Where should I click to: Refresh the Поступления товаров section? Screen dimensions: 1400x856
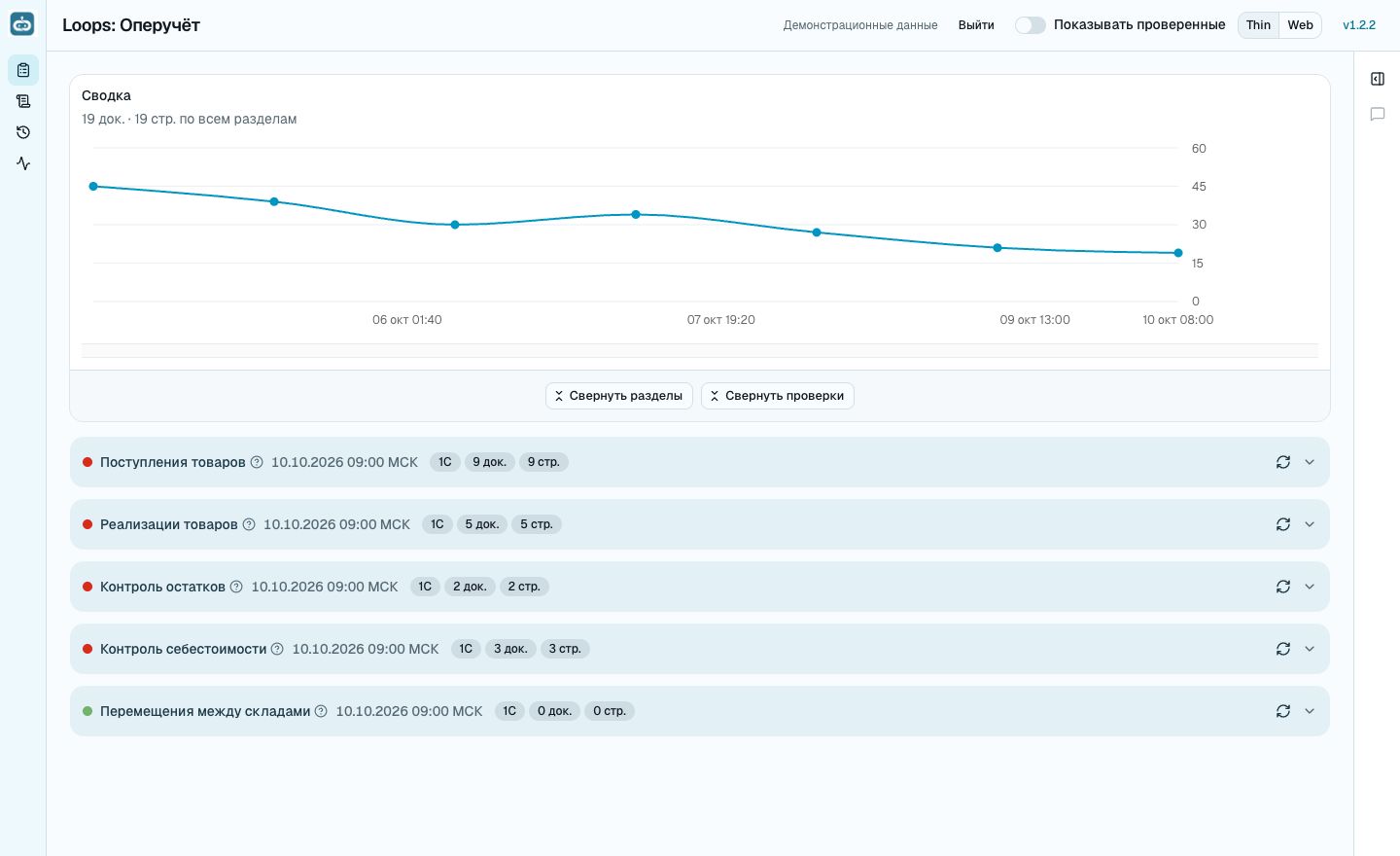click(1283, 462)
